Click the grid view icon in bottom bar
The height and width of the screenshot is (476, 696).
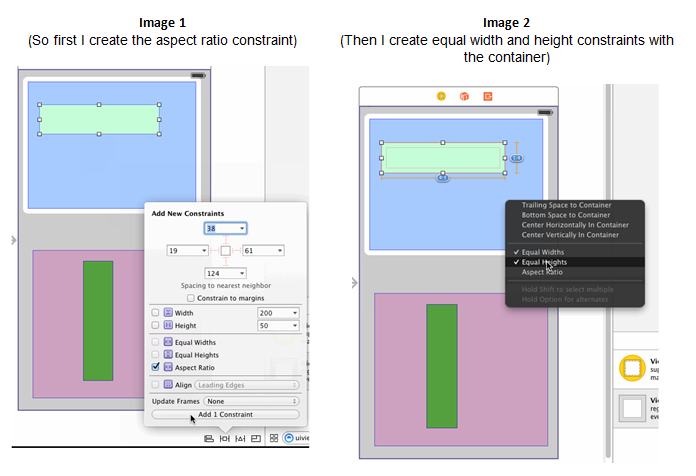tap(273, 438)
